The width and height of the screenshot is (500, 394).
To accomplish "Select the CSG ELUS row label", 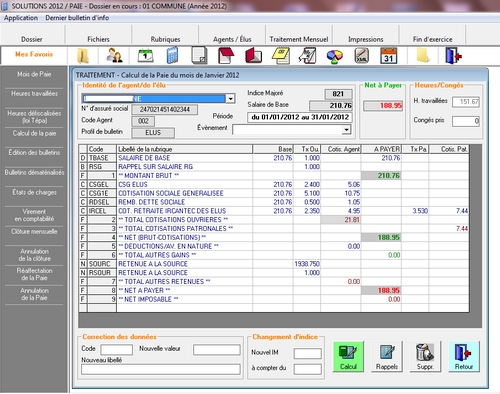I will [x=133, y=185].
